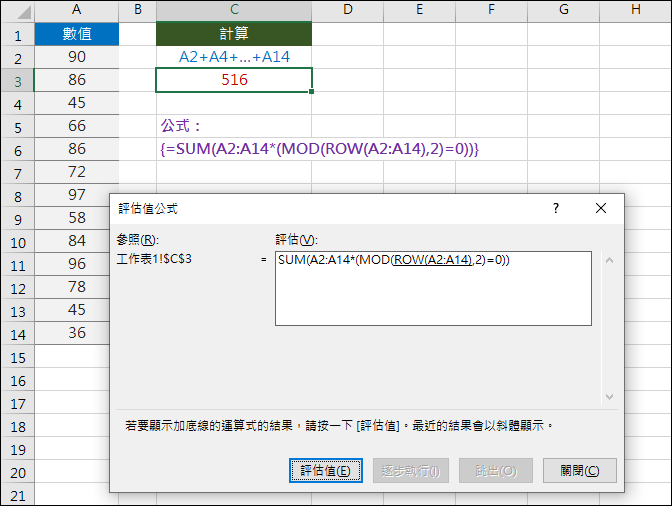Click row 17 header
The width and height of the screenshot is (672, 506).
(18, 404)
